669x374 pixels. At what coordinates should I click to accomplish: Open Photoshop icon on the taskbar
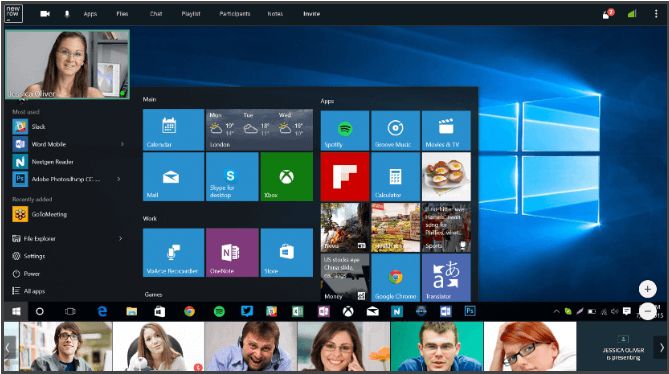pyautogui.click(x=470, y=311)
